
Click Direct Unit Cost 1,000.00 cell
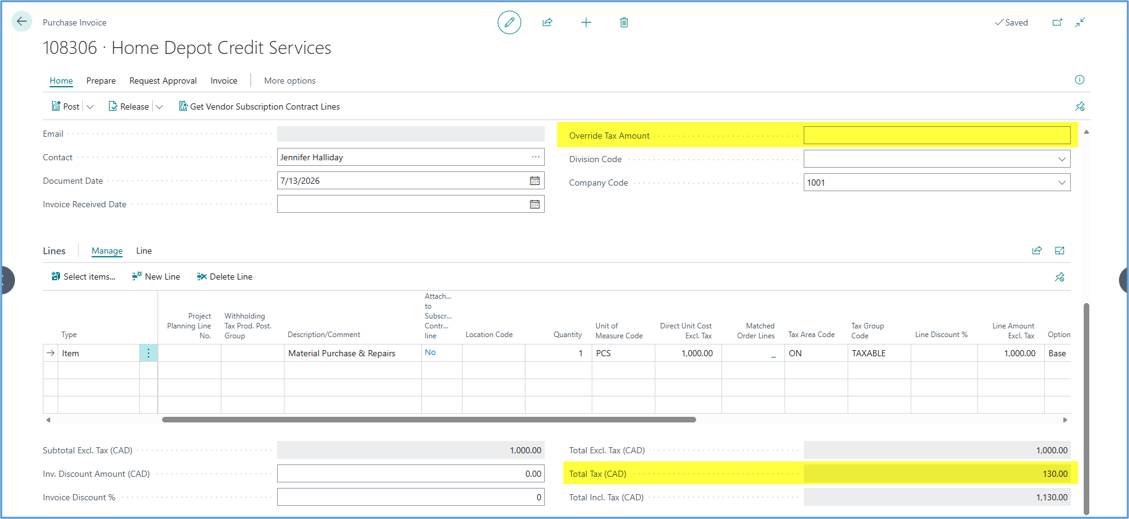(x=688, y=353)
